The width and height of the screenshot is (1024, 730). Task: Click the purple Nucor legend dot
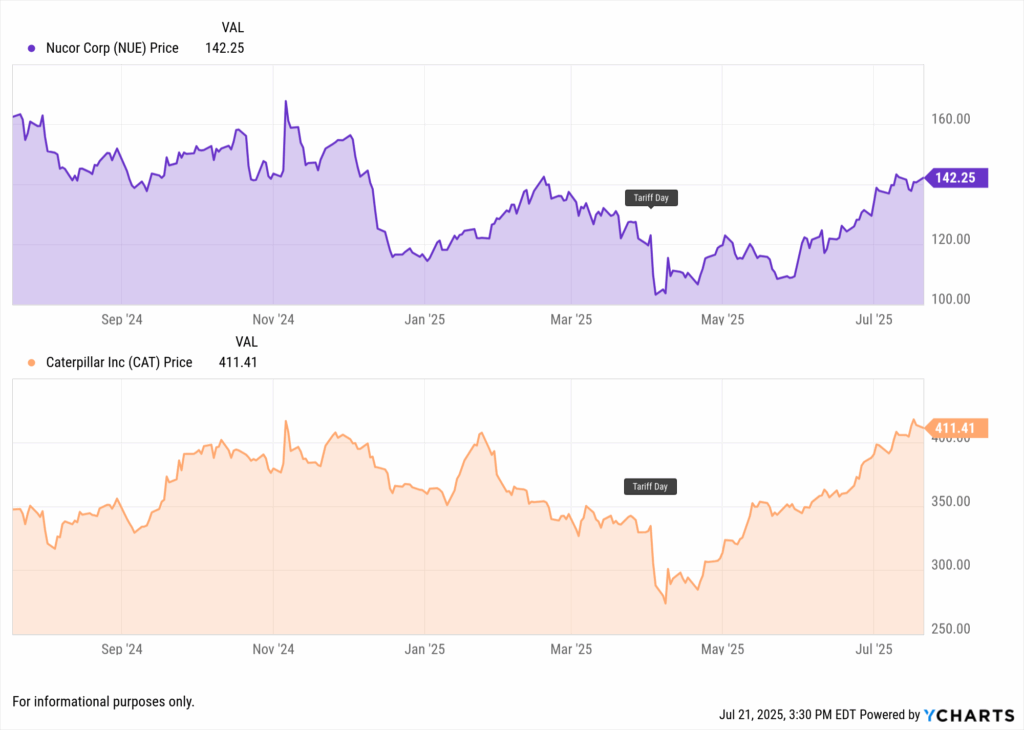click(31, 48)
